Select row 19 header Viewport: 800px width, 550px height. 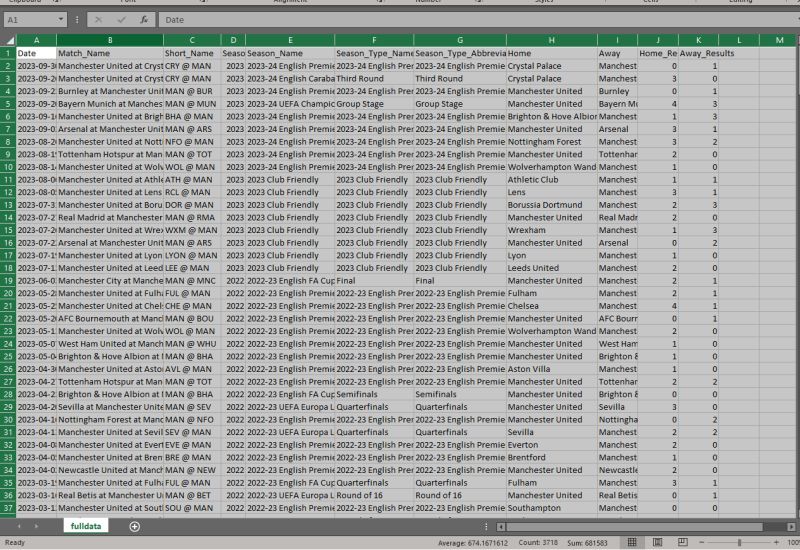8,281
